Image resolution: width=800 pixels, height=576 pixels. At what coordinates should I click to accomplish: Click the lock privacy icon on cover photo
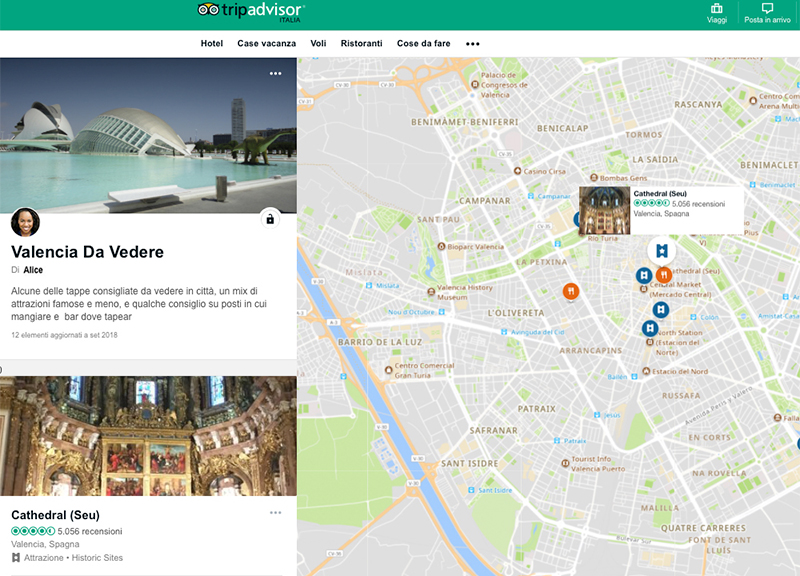[269, 218]
